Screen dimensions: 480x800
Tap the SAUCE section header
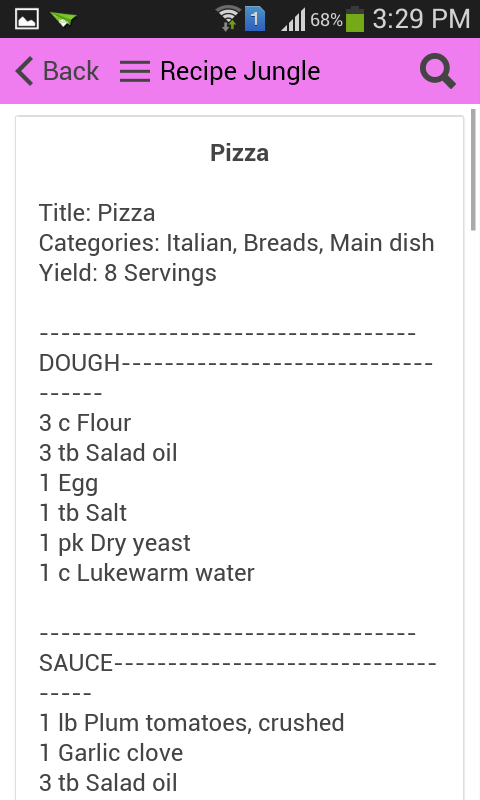coord(76,663)
